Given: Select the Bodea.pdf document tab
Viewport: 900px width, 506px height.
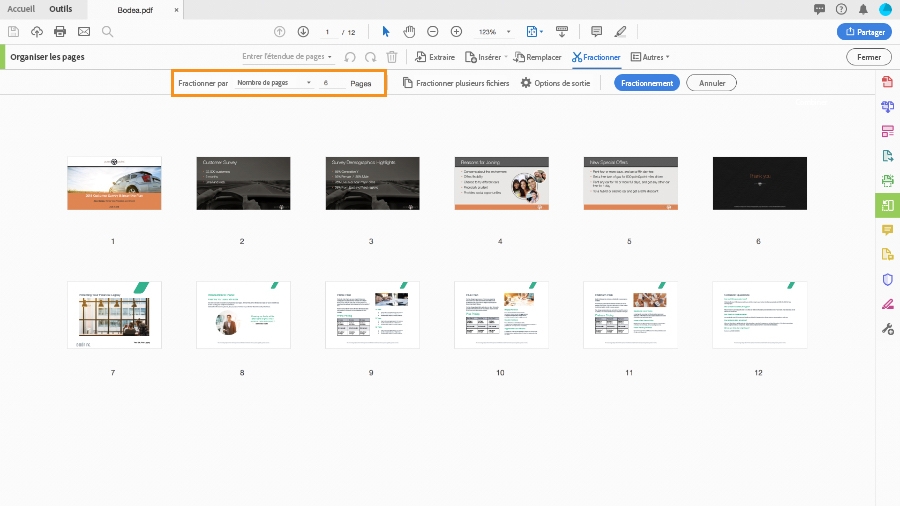Looking at the screenshot, I should coord(135,10).
